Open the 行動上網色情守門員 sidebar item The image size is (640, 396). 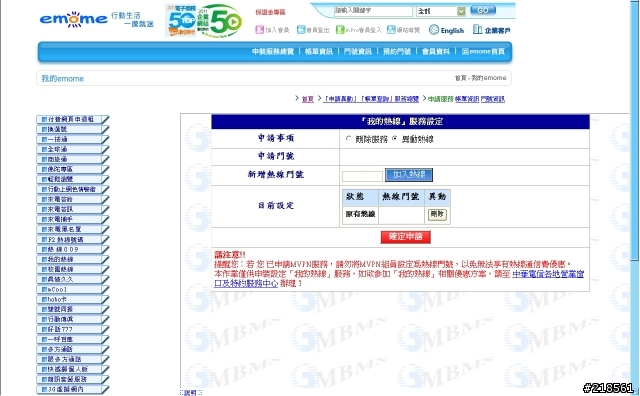(x=73, y=189)
